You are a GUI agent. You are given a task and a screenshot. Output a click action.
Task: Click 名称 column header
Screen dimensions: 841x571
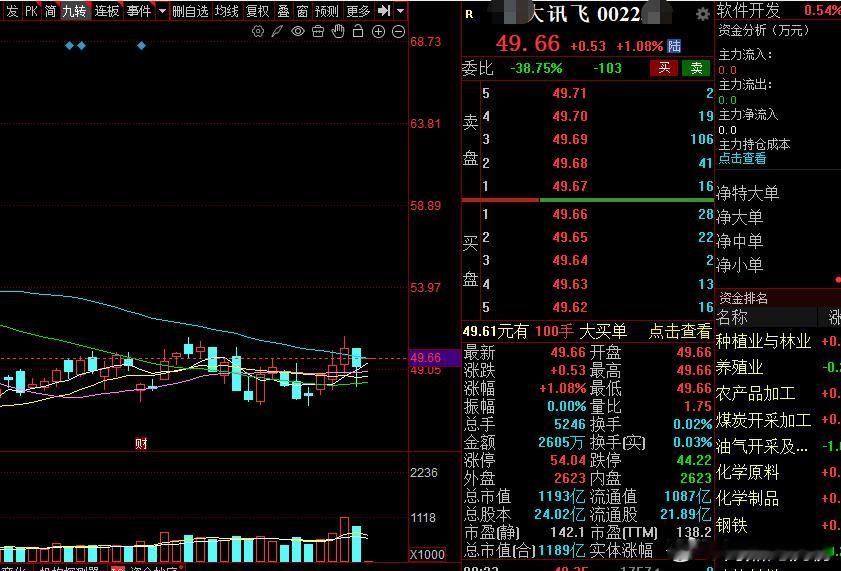pos(732,317)
